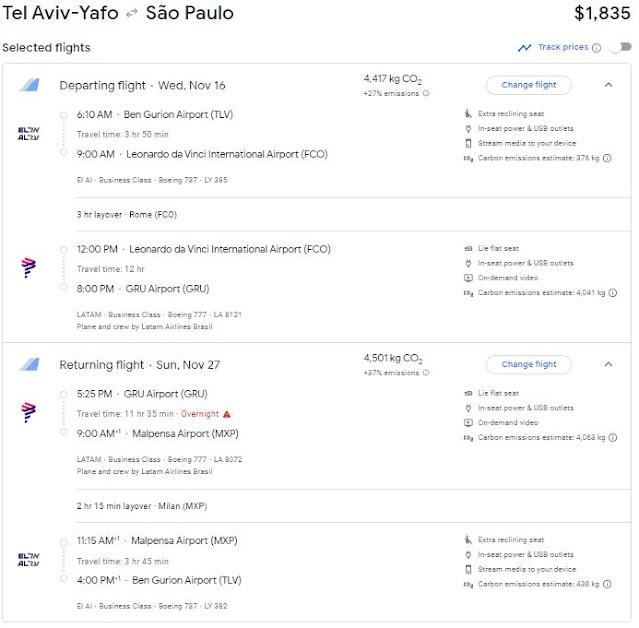
Task: Select the Returning flight Sun, Nov 27 header
Action: (x=140, y=365)
